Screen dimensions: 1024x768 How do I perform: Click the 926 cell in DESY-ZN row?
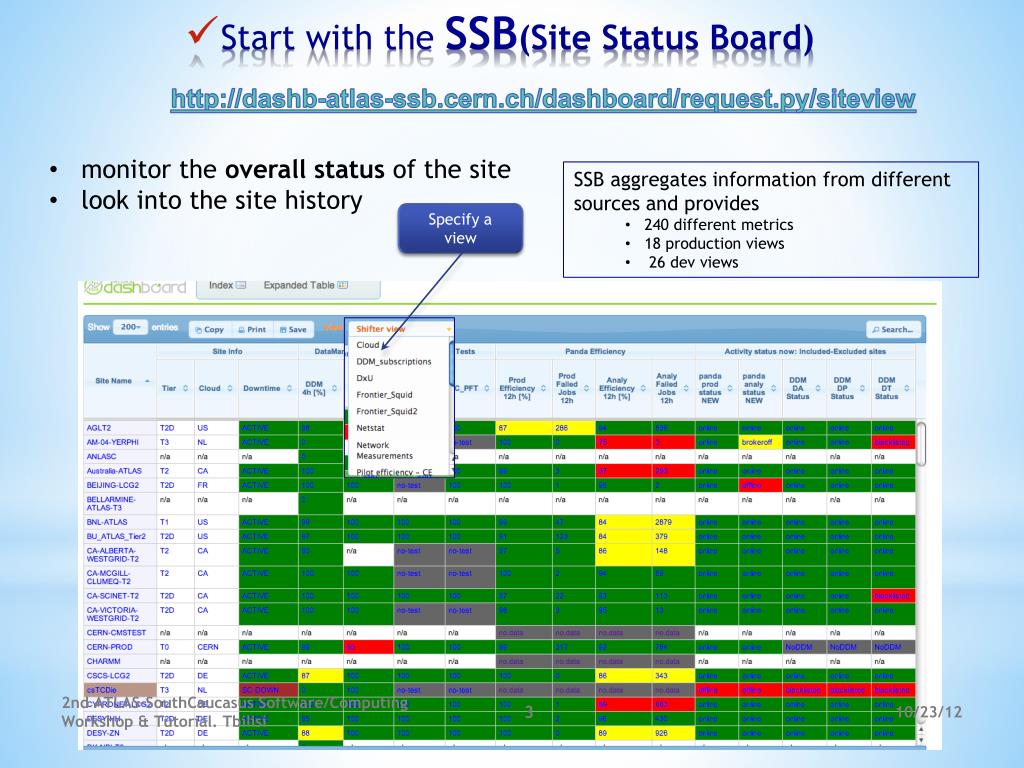[x=673, y=733]
